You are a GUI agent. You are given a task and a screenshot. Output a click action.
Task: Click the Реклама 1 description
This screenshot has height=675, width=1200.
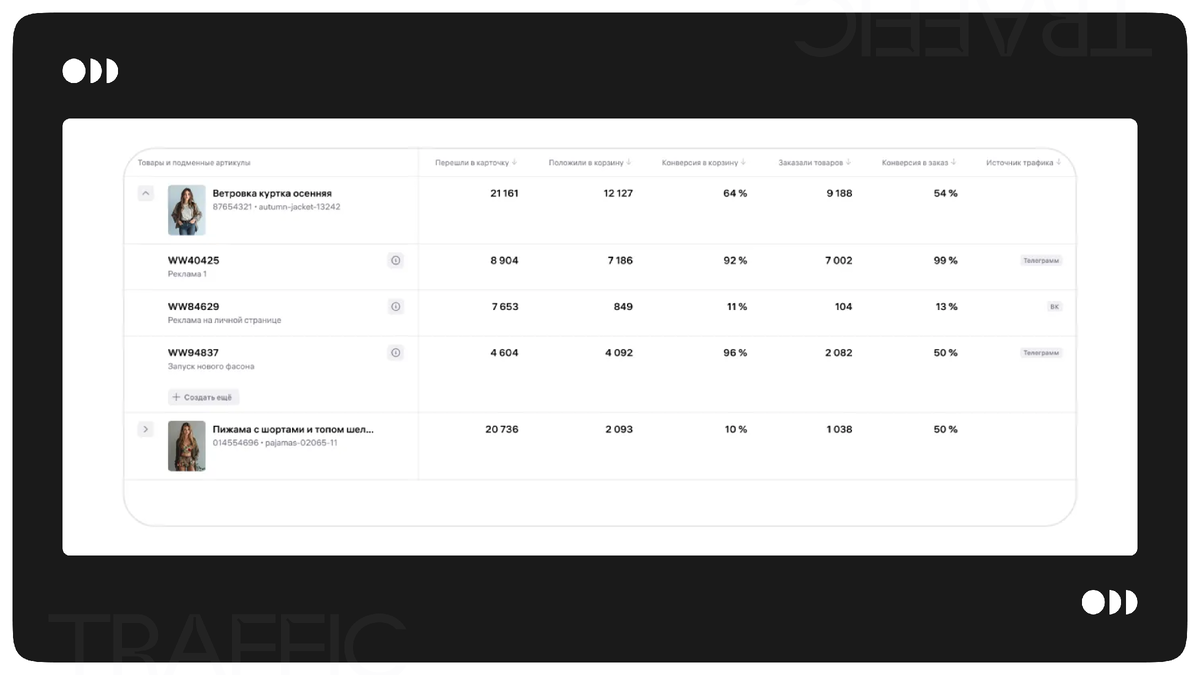[187, 274]
